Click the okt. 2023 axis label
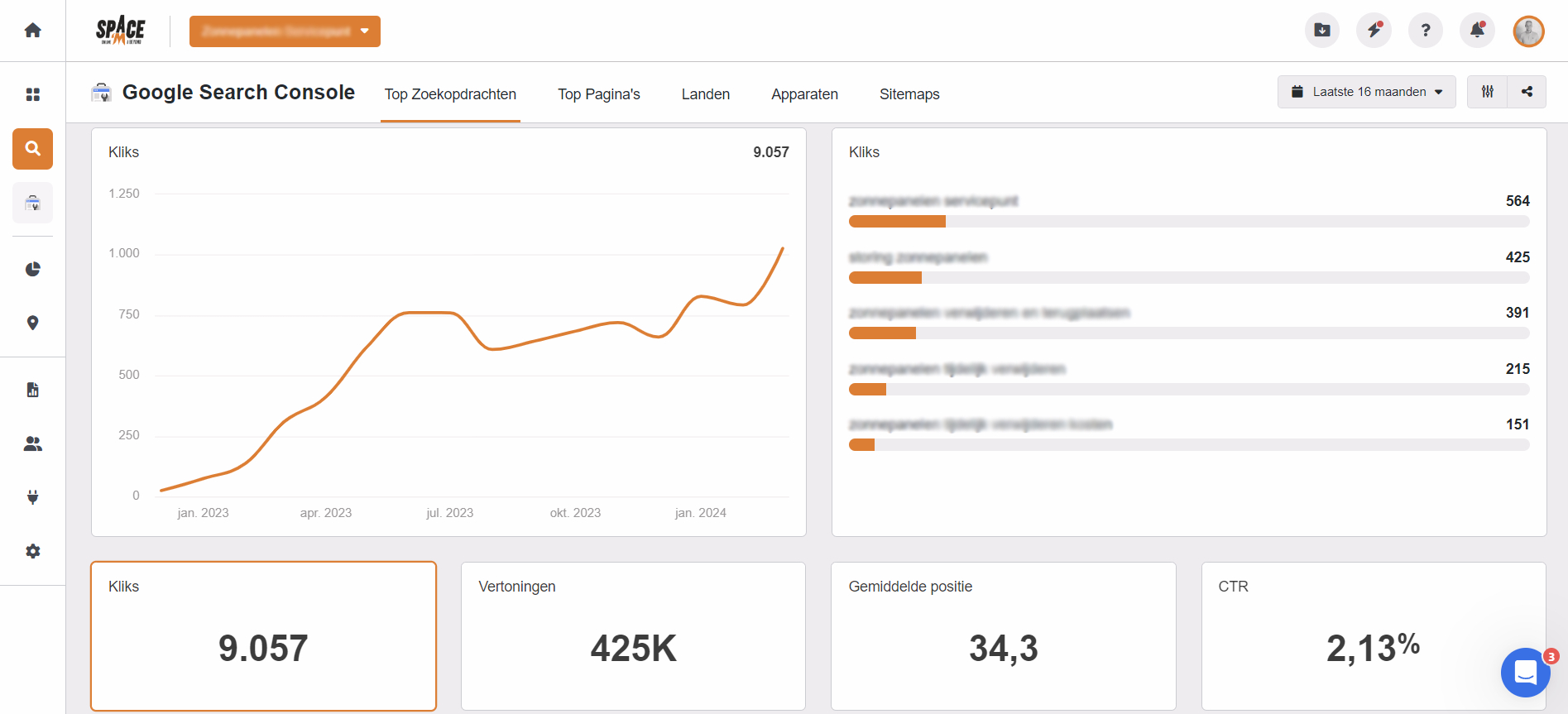 (x=575, y=513)
